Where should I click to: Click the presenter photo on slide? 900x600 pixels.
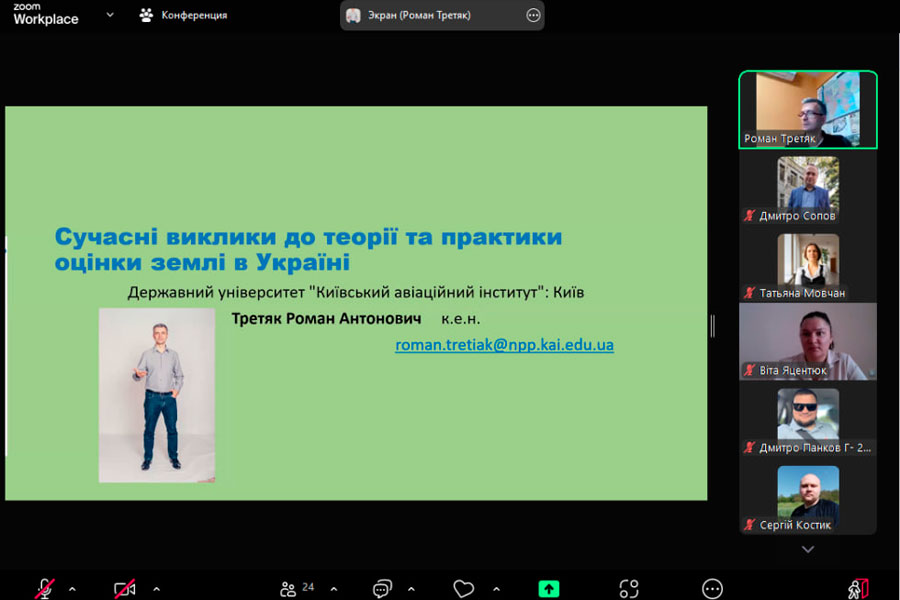tap(157, 395)
